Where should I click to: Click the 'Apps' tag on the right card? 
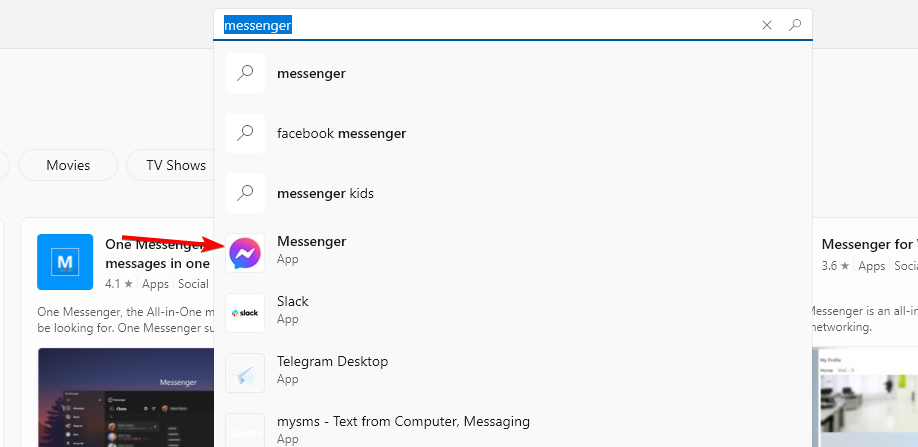(x=872, y=266)
